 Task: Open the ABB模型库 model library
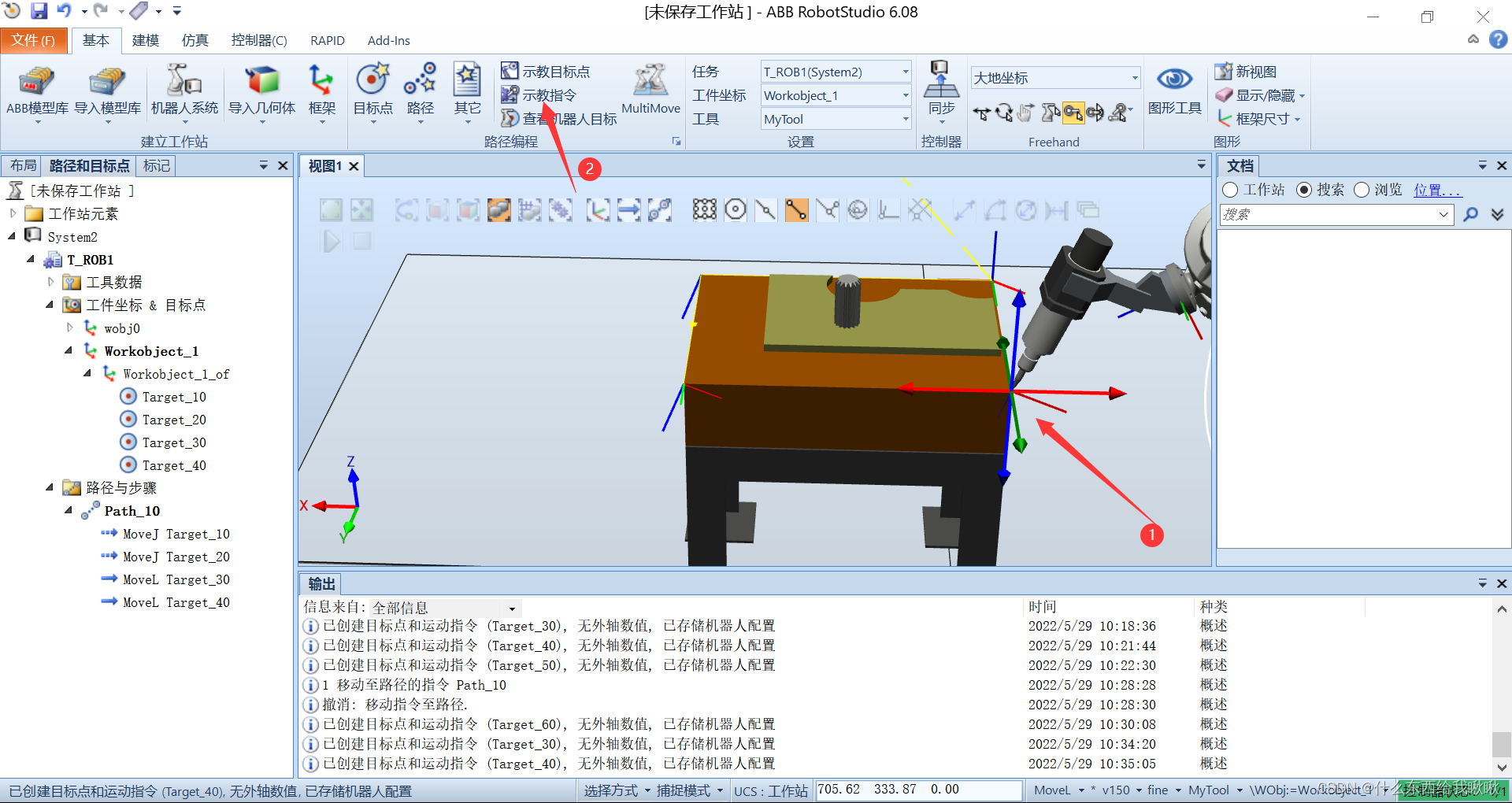37,92
